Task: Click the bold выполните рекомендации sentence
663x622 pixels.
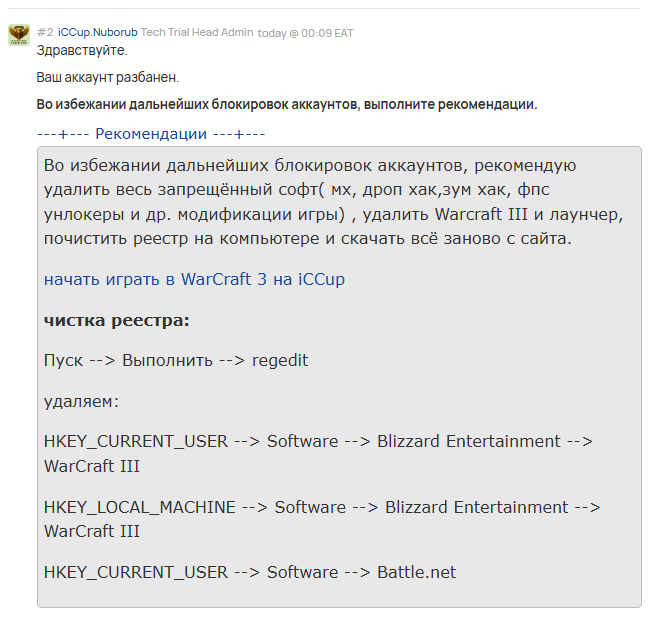Action: tap(287, 104)
